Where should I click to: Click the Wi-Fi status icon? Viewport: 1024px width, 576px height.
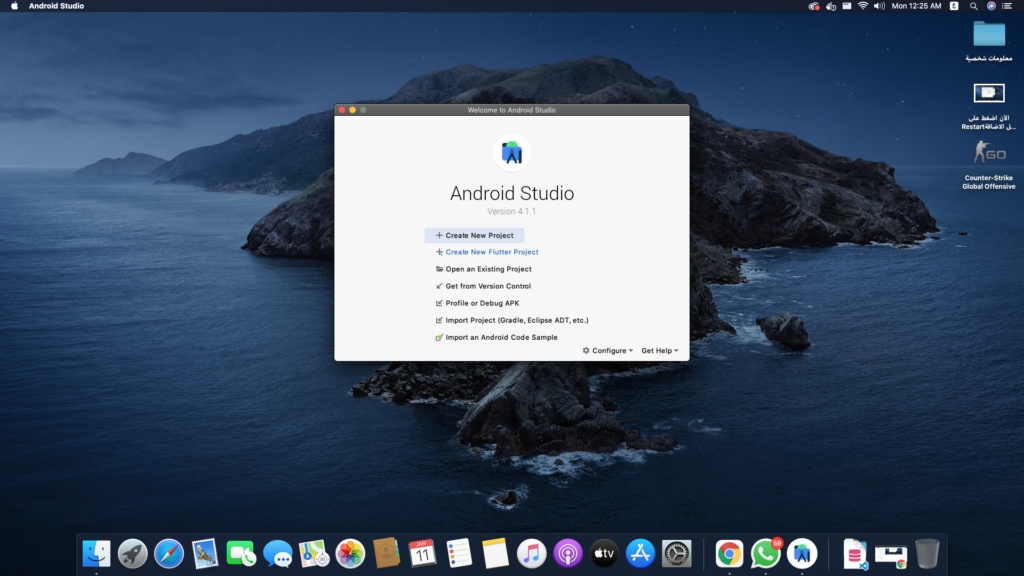pyautogui.click(x=863, y=6)
